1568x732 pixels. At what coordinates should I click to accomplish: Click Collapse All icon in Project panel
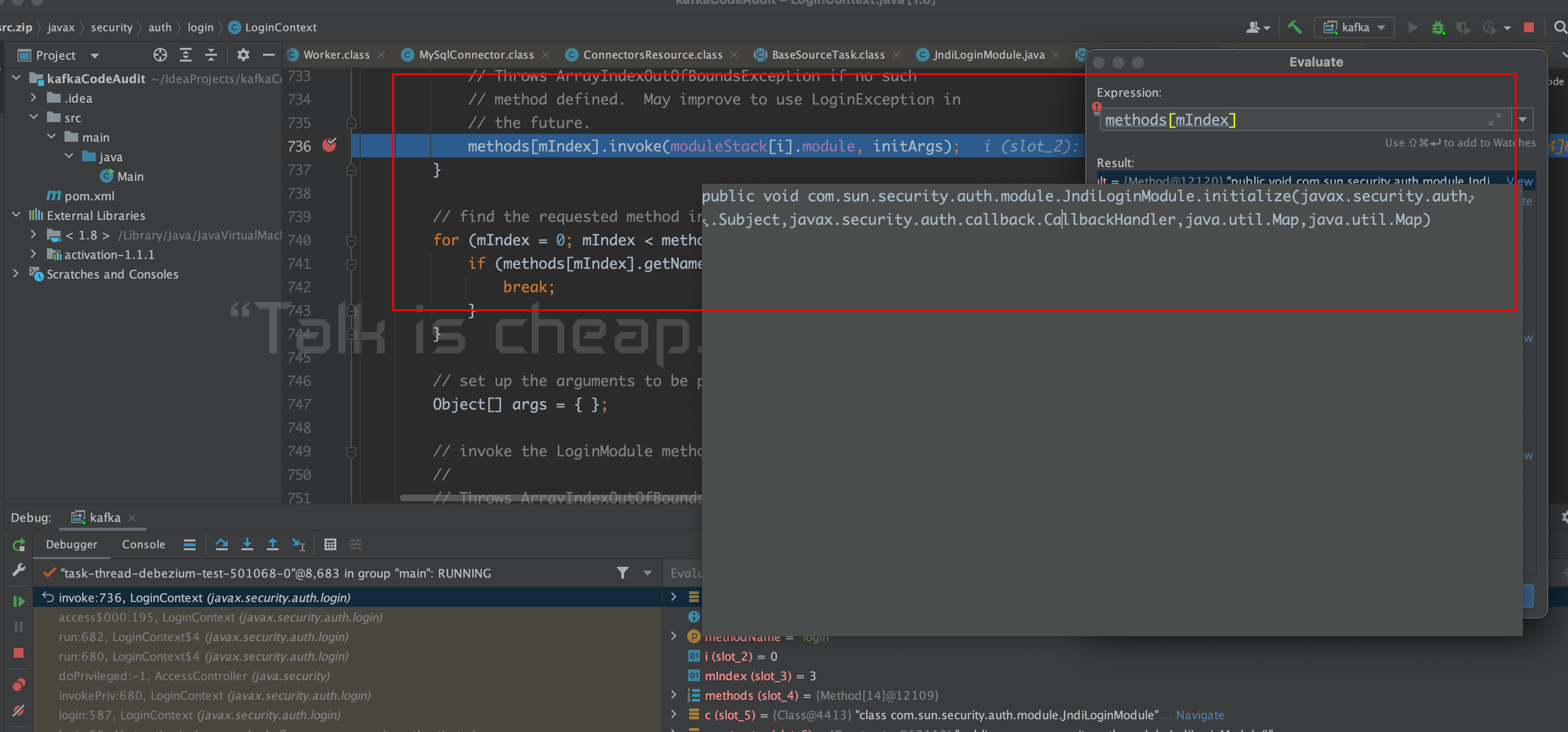pos(211,55)
